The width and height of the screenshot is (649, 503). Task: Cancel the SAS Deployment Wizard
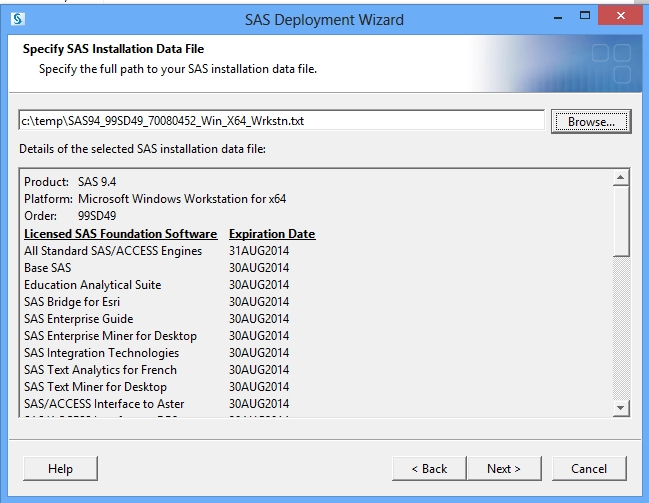click(589, 469)
